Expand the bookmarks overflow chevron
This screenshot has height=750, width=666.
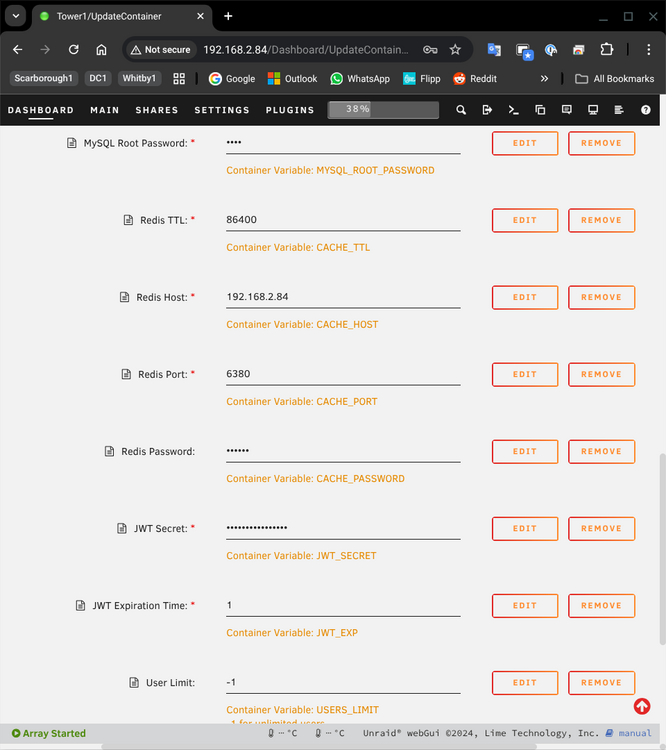[544, 79]
